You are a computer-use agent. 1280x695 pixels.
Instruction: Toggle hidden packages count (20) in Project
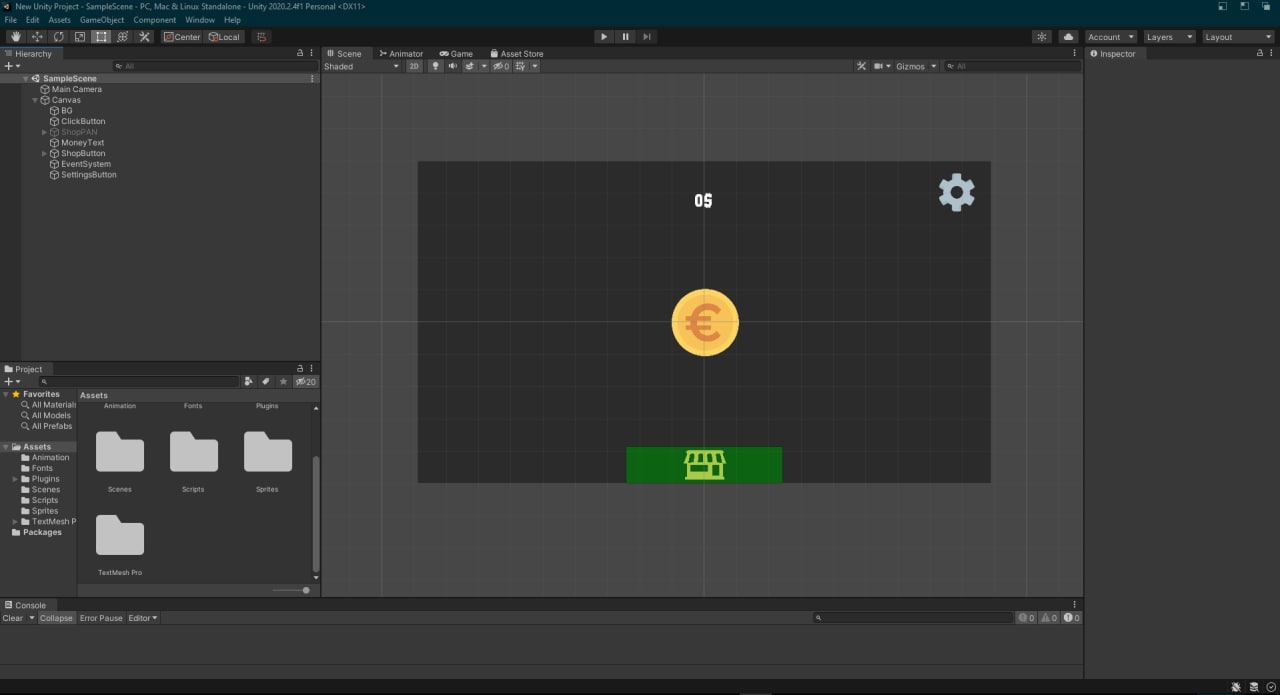[x=306, y=382]
